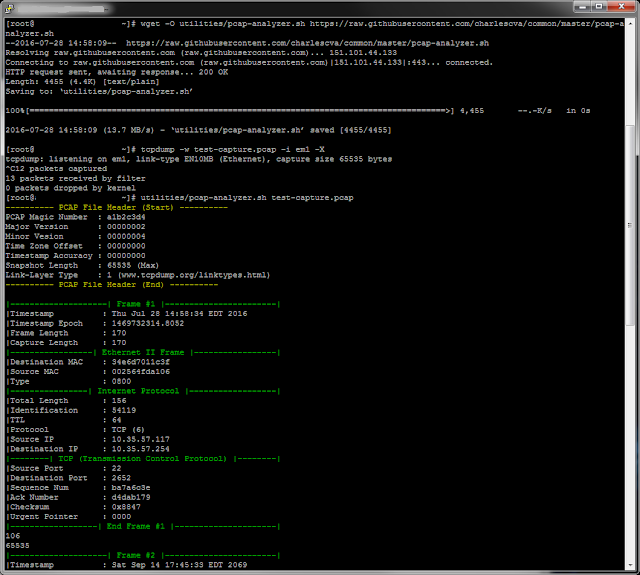
Task: Click the 'Internet Protocol' section header
Action: pyautogui.click(x=138, y=391)
